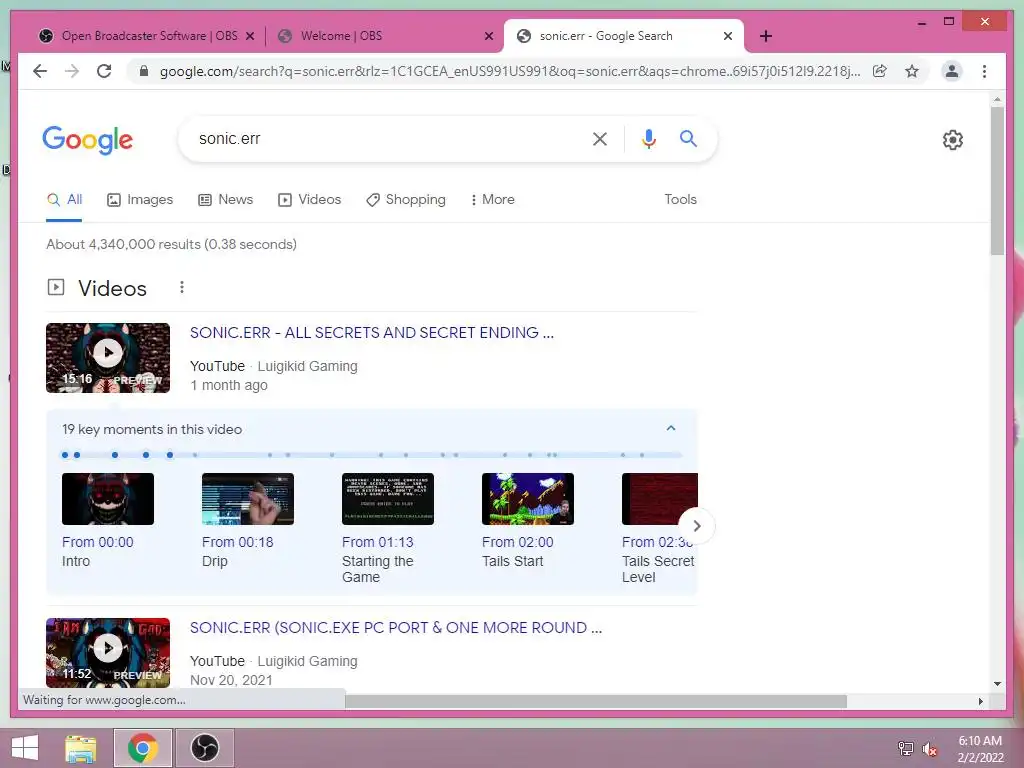Click the network tray icon

coord(906,749)
